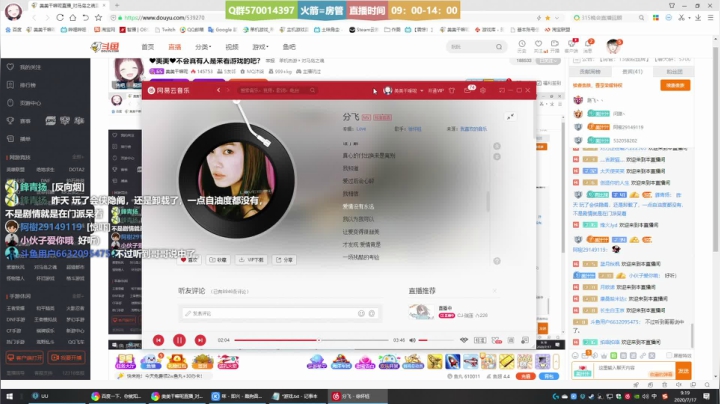Open Douyu followed channels heart icon
Screen dimensions: 720x404
pos(538,45)
